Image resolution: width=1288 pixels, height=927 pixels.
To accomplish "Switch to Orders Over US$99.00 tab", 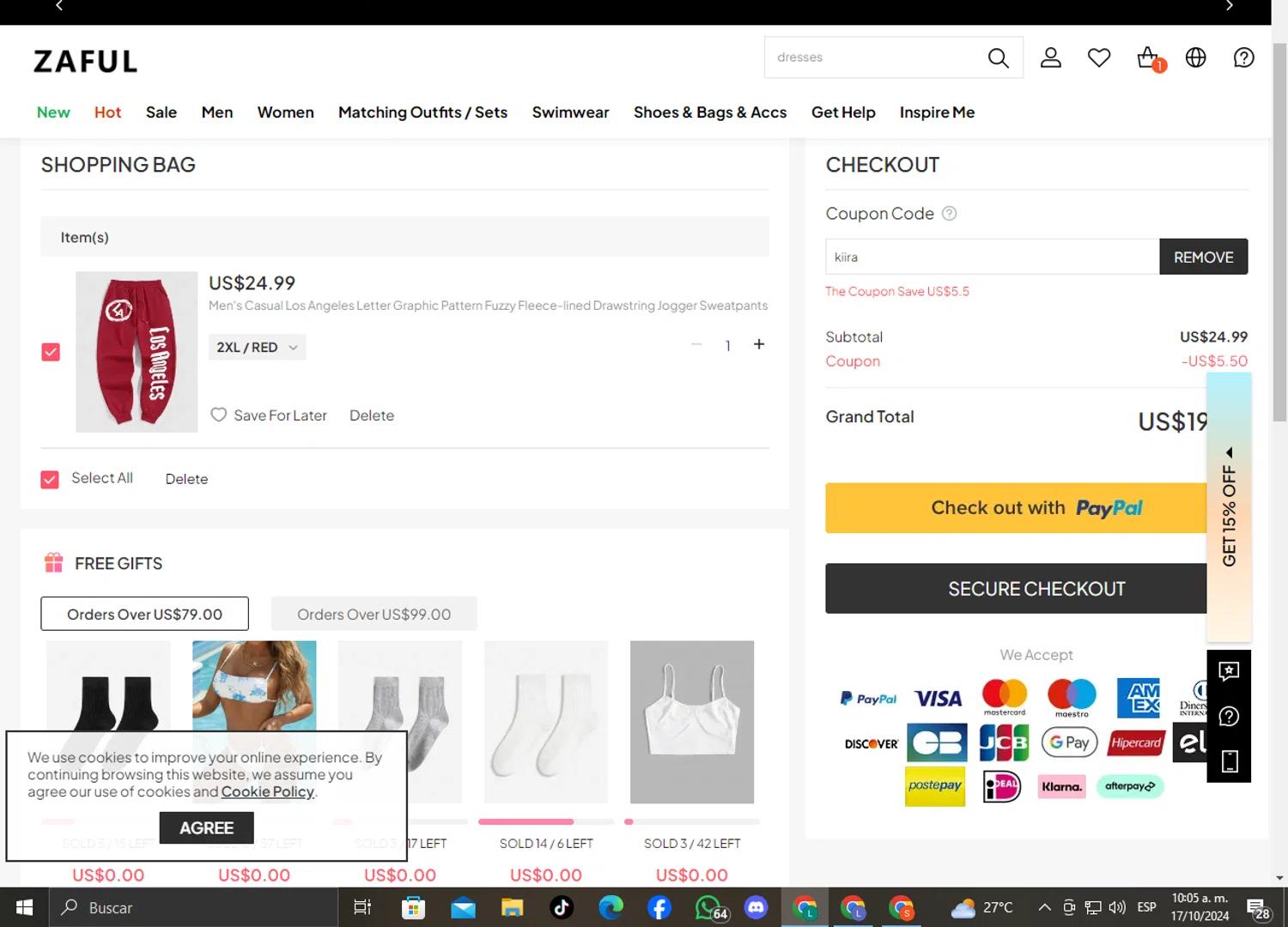I will click(x=374, y=615).
